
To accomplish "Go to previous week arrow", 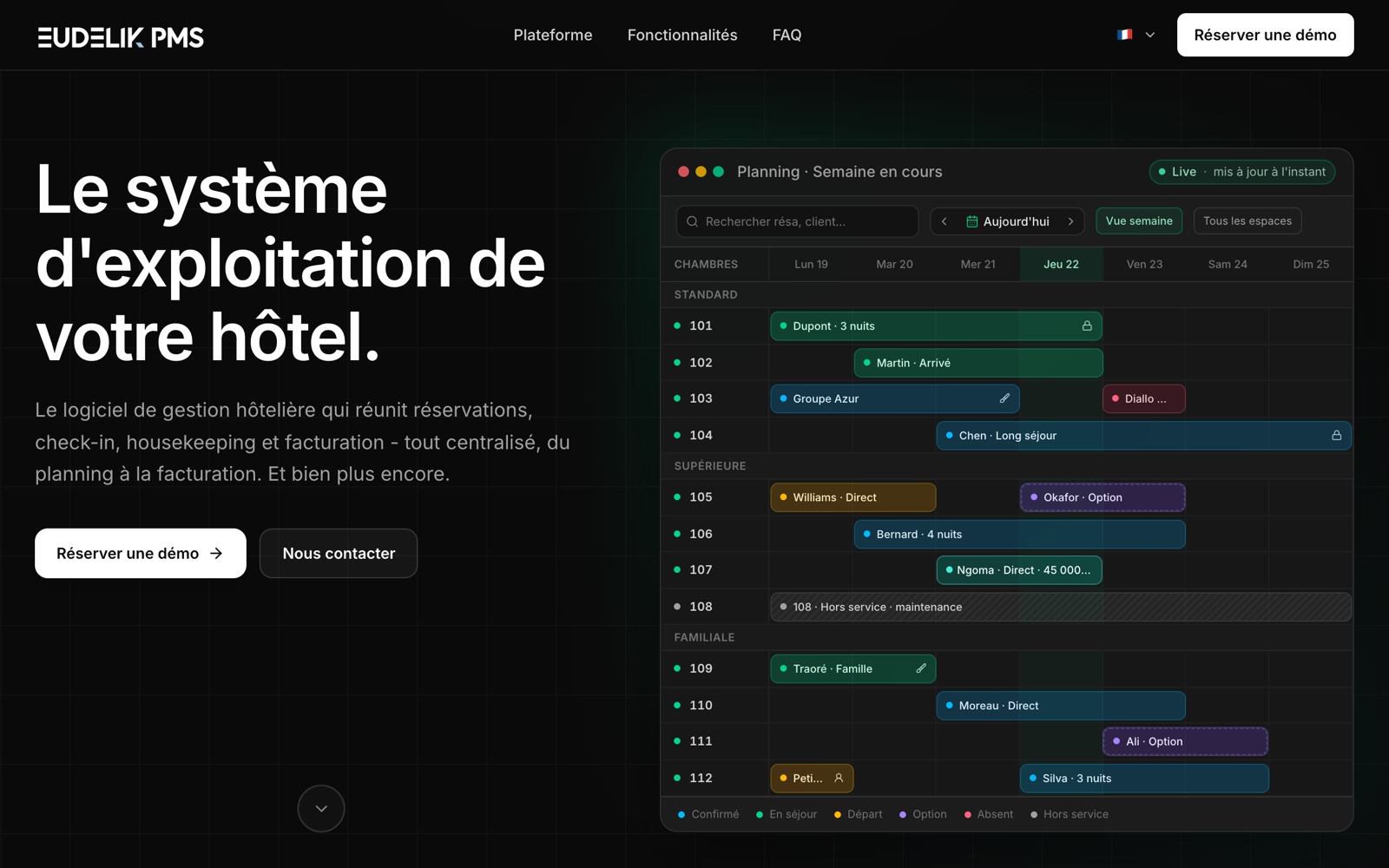I will [x=945, y=221].
